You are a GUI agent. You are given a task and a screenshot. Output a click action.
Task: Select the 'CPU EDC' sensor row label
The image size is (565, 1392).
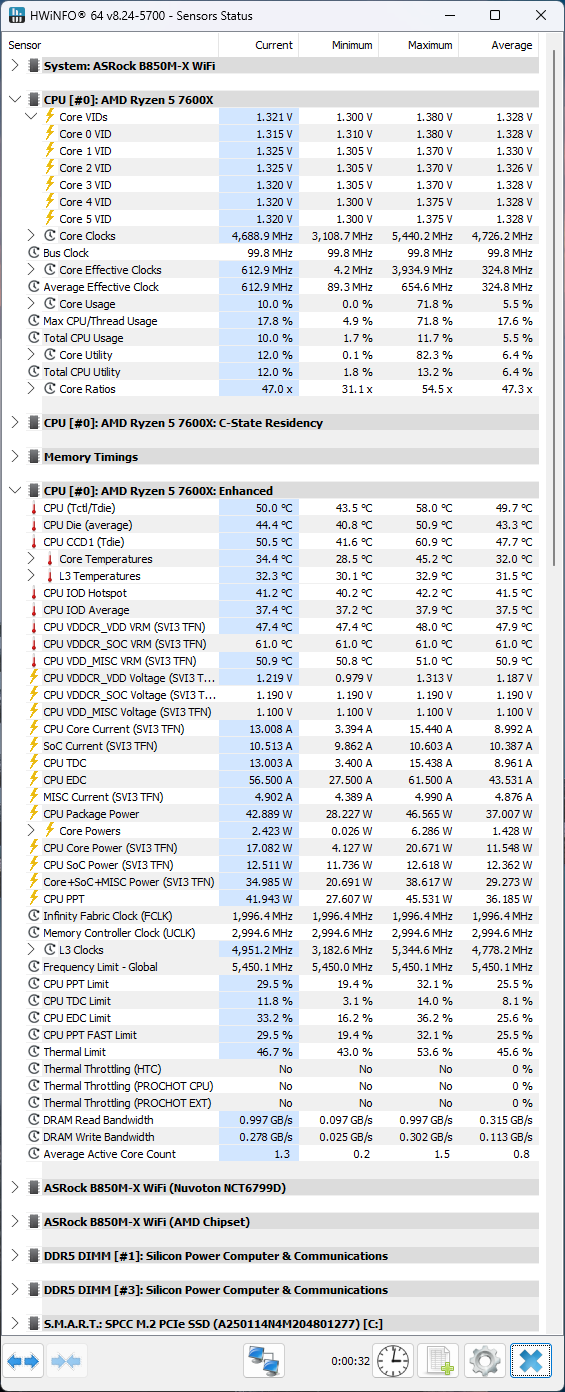point(65,780)
